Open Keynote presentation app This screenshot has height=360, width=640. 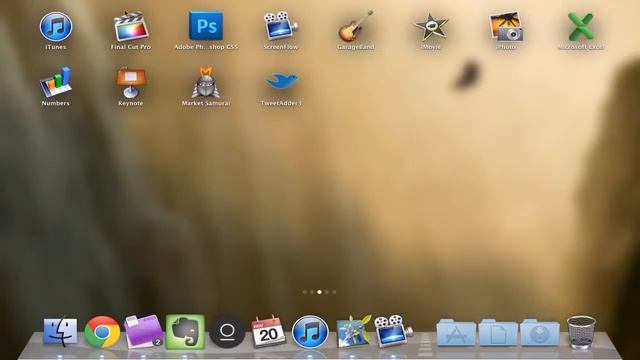pos(131,83)
